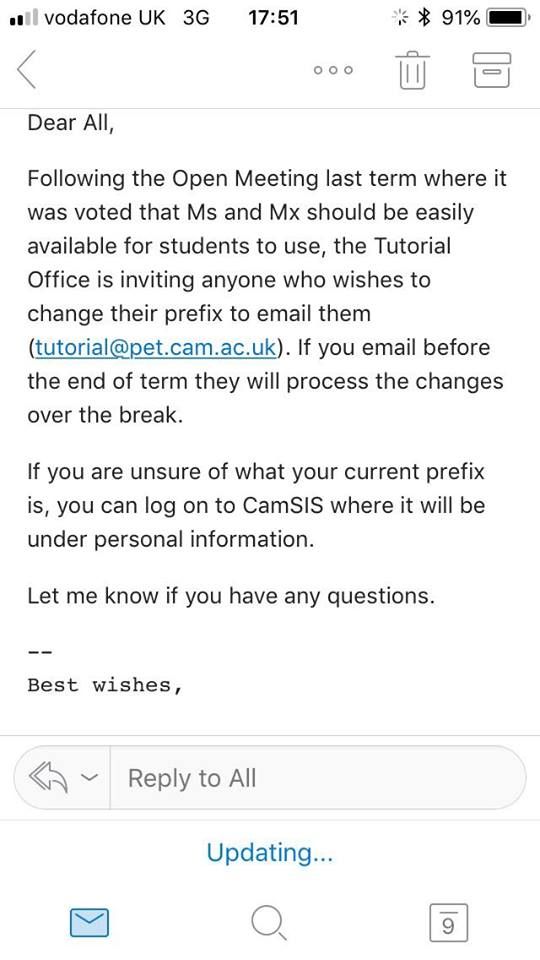The height and width of the screenshot is (960, 540).
Task: Open the Calendar tab showing 9
Action: click(448, 922)
